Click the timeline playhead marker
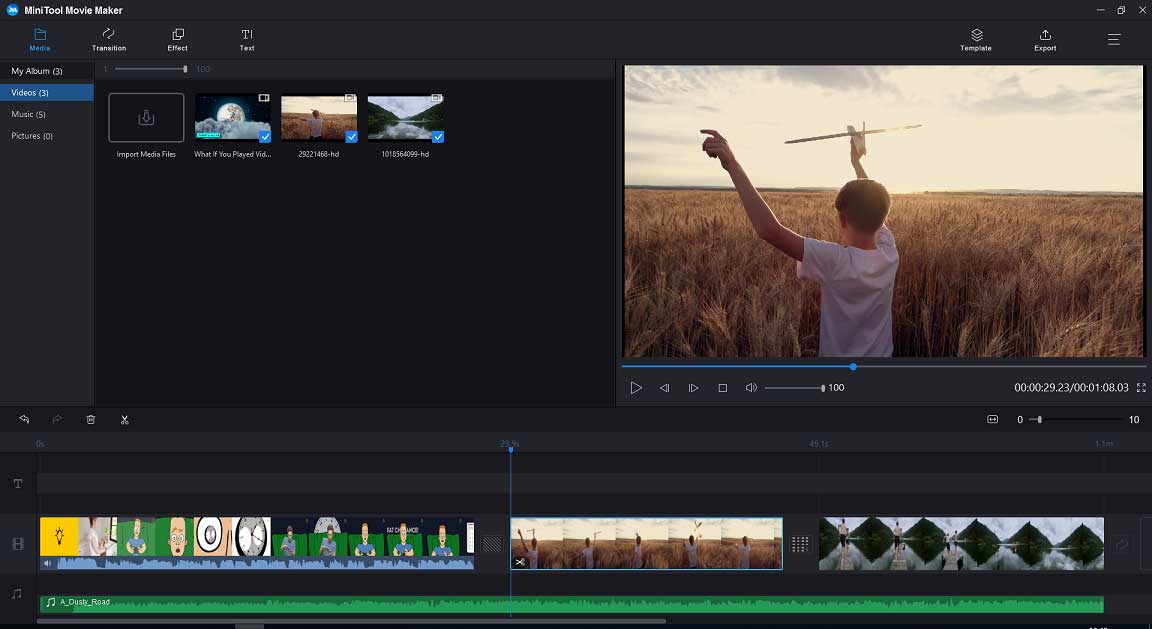Screen dimensions: 1152x629 click(511, 449)
